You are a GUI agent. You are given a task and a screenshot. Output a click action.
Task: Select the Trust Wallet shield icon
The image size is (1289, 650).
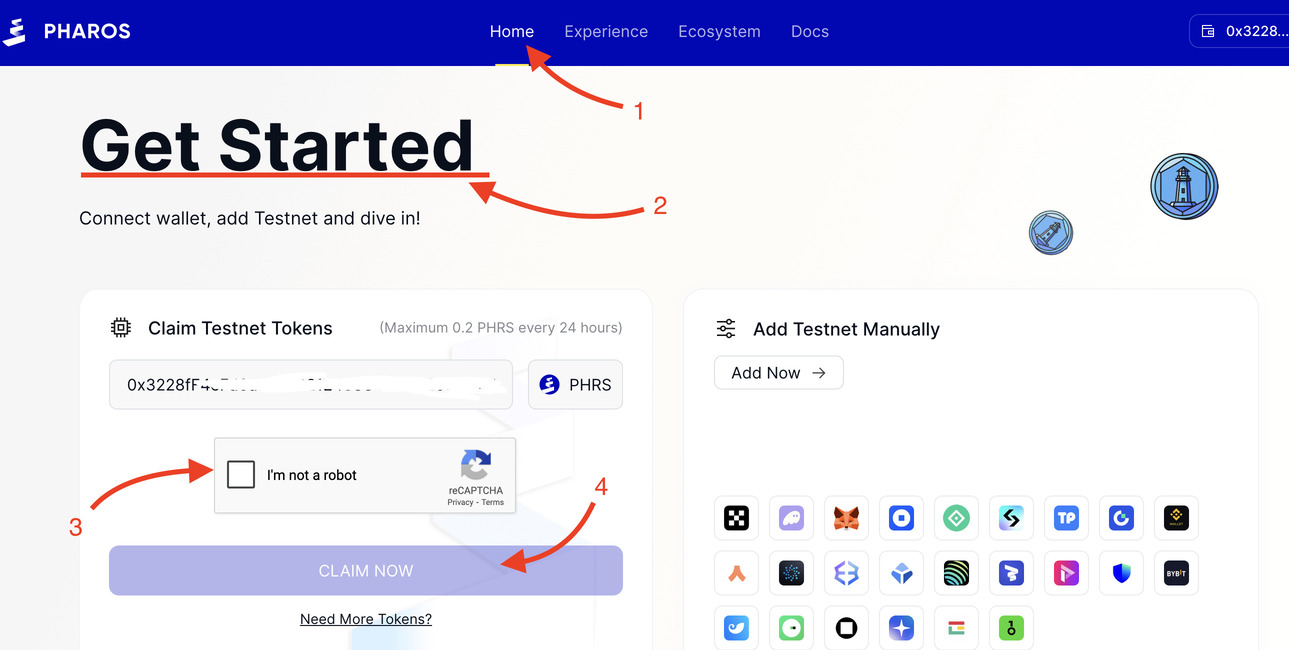coord(1121,573)
